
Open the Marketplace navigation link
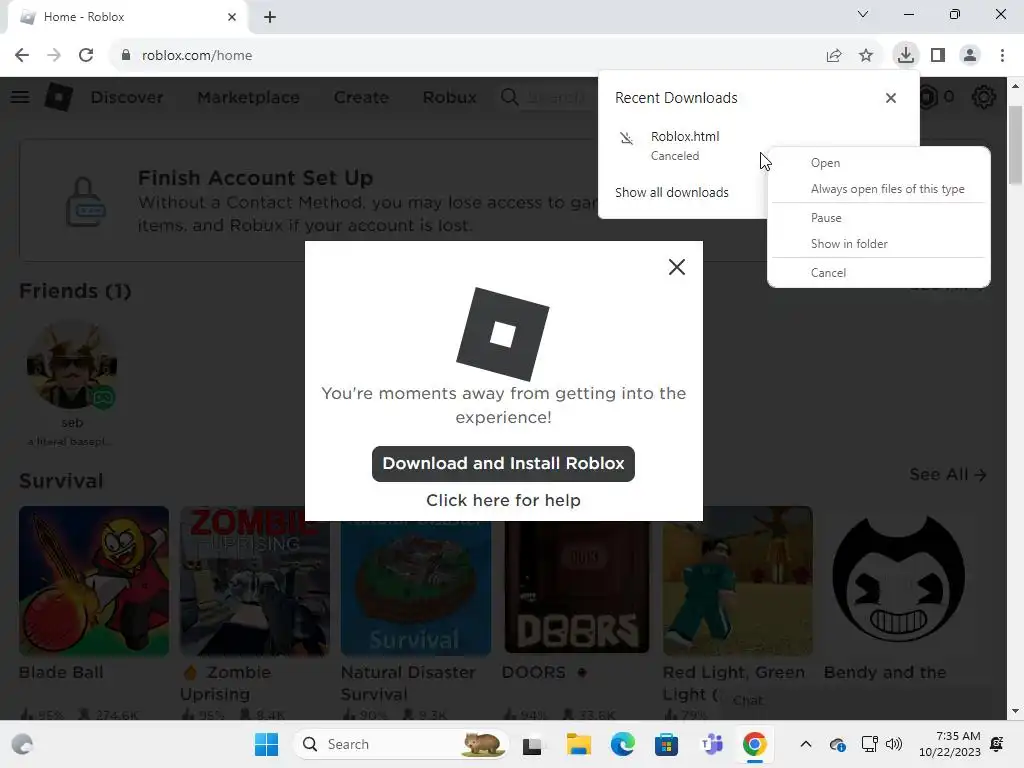248,97
